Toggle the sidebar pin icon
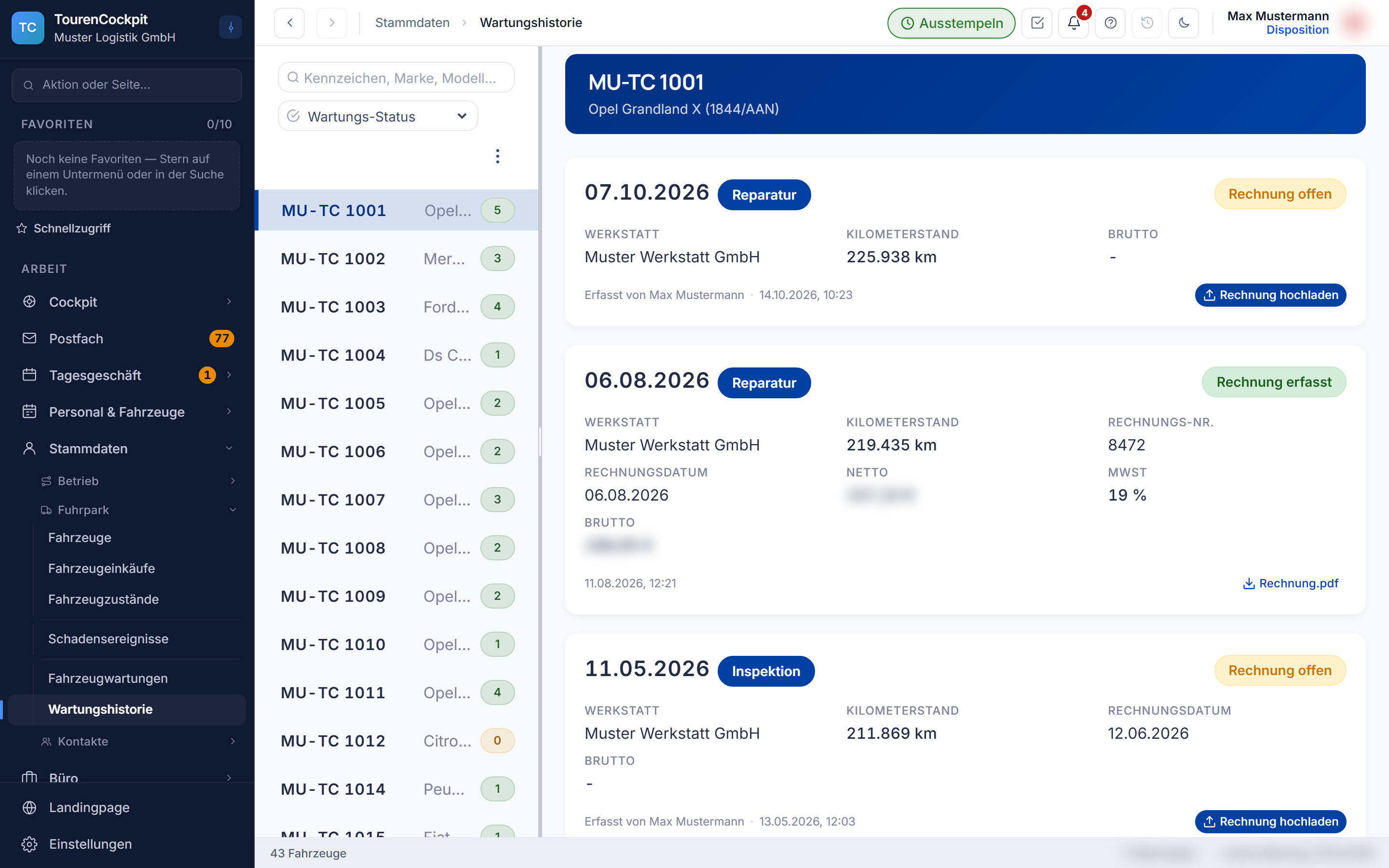The width and height of the screenshot is (1389, 868). [x=231, y=27]
